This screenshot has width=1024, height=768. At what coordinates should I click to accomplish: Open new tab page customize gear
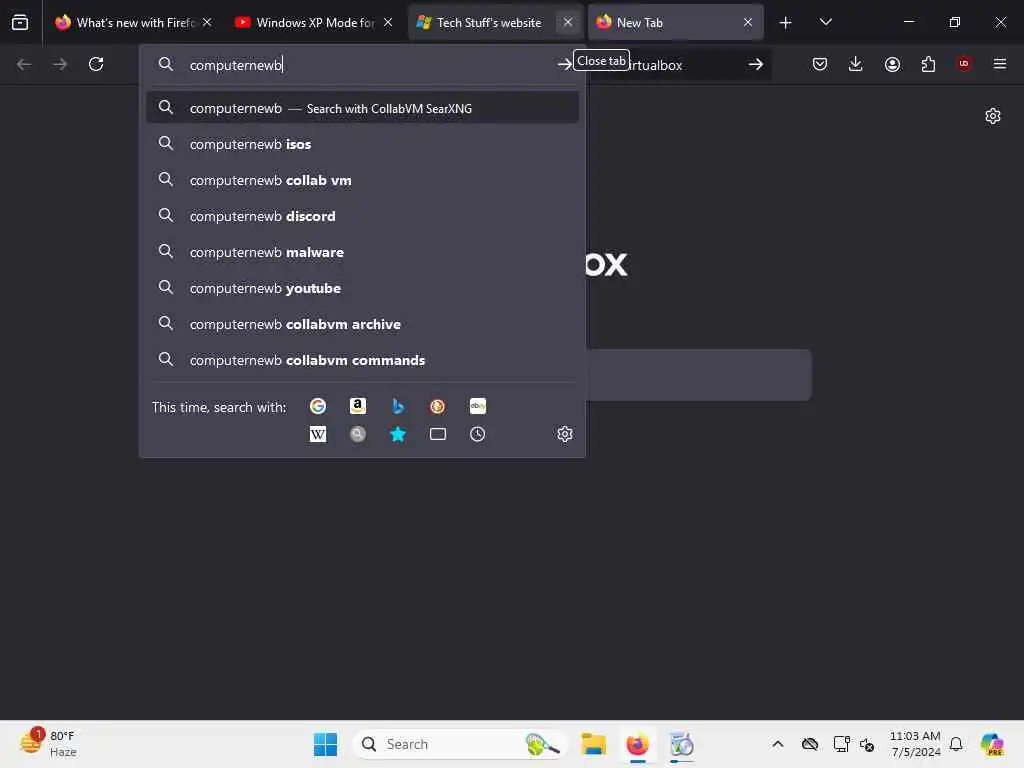click(993, 116)
